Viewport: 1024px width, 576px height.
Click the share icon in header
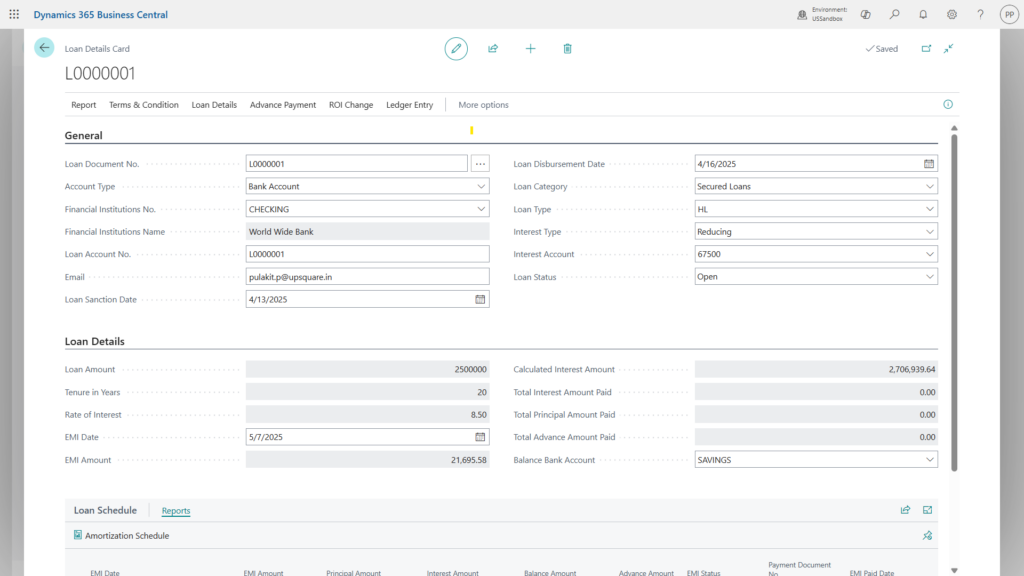(493, 48)
